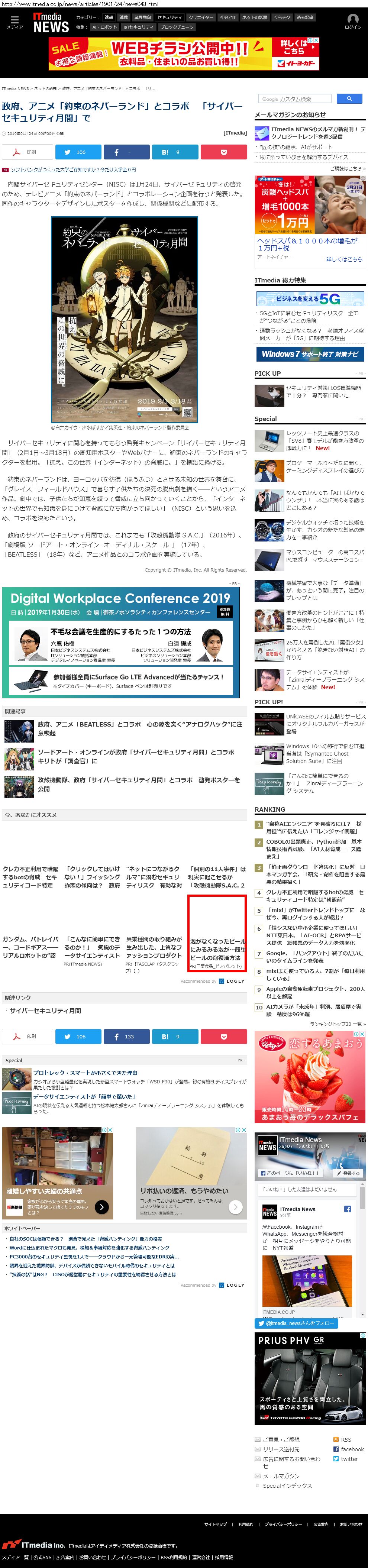Image resolution: width=368 pixels, height=1568 pixels.
Task: Click the Facebook 登録する button
Action: point(349,1173)
